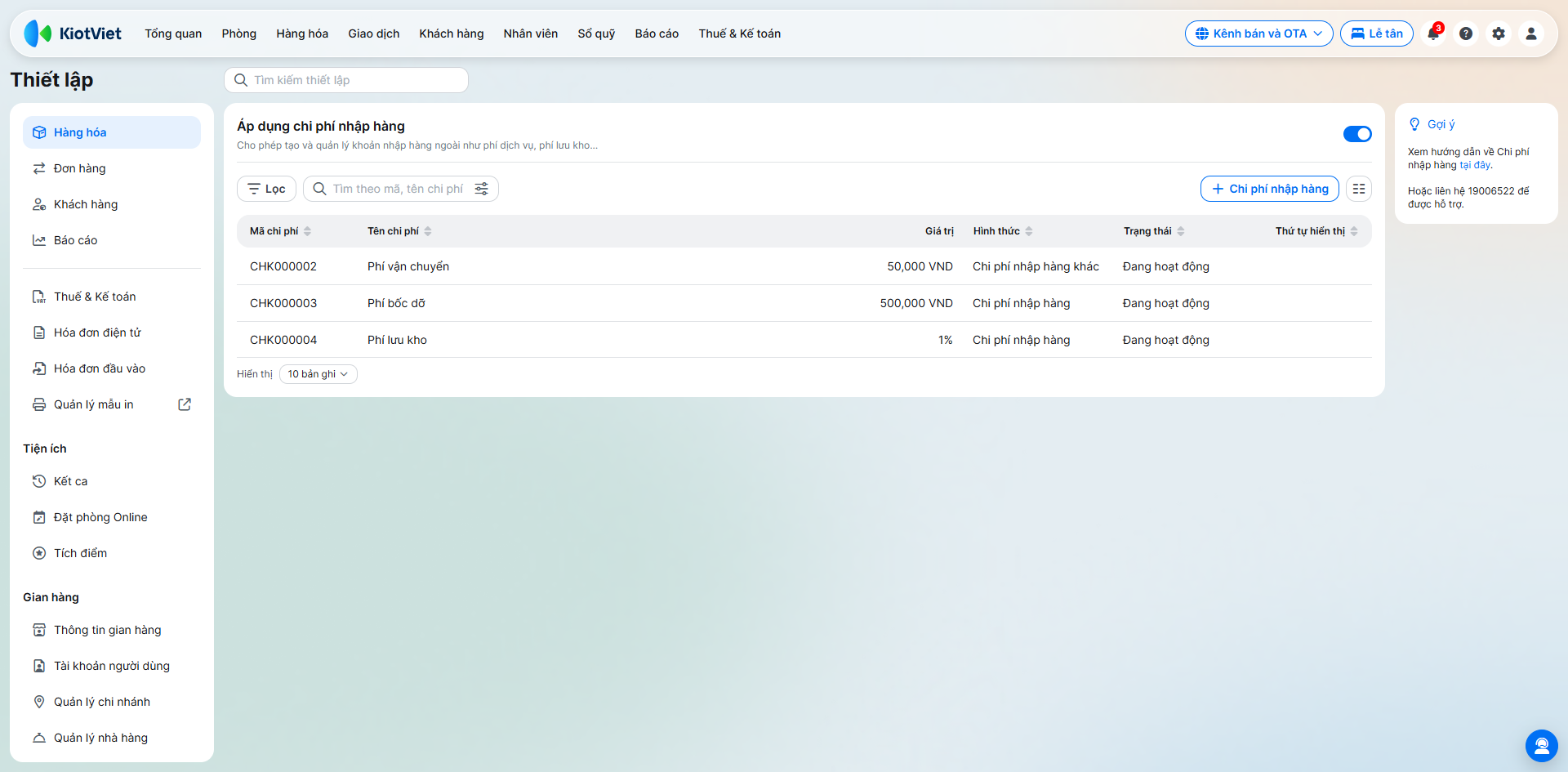The image size is (1568, 772).
Task: Open the Nhân viên menu
Action: coord(531,33)
